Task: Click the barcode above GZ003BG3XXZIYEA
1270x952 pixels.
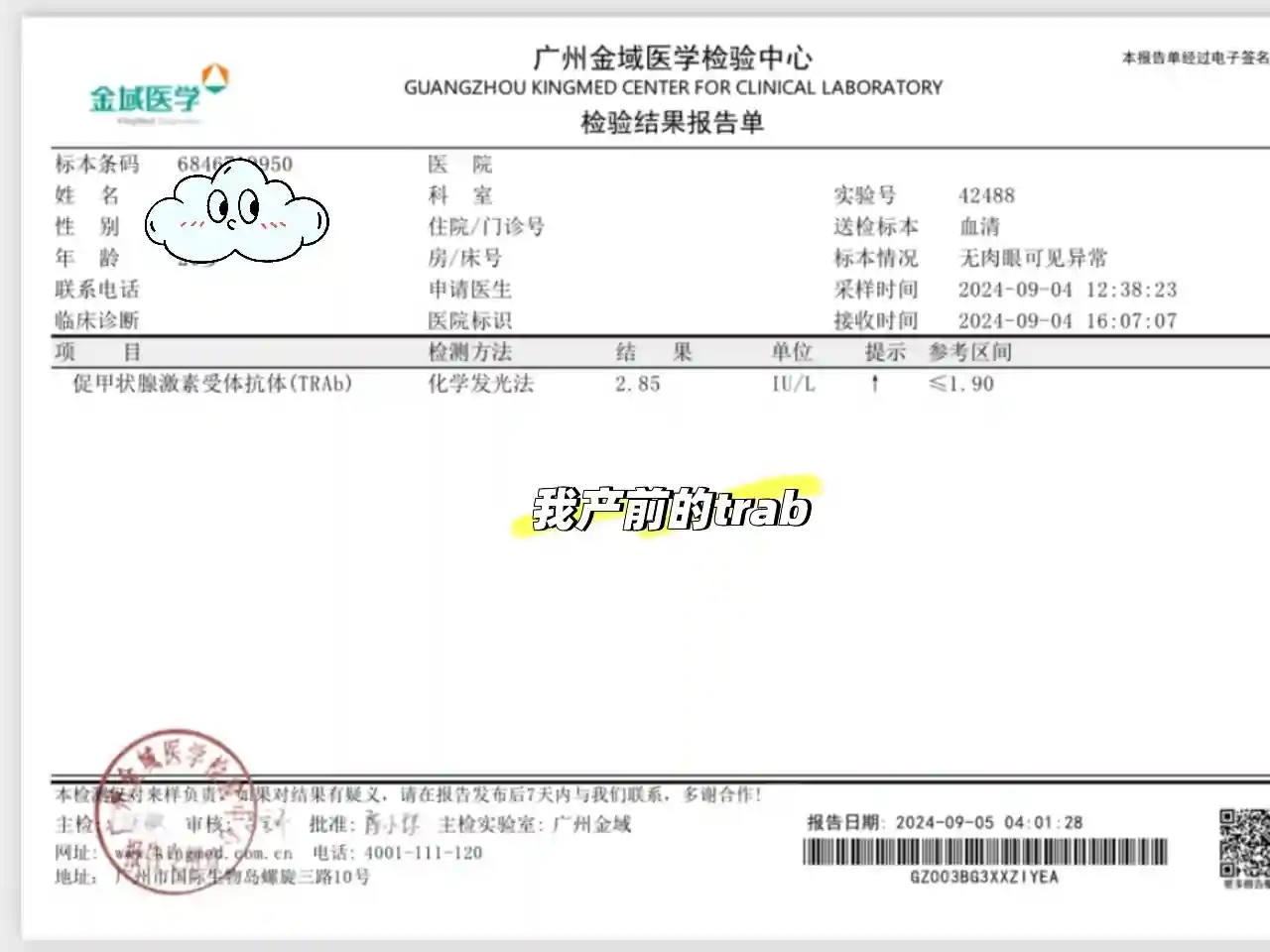Action: [984, 852]
